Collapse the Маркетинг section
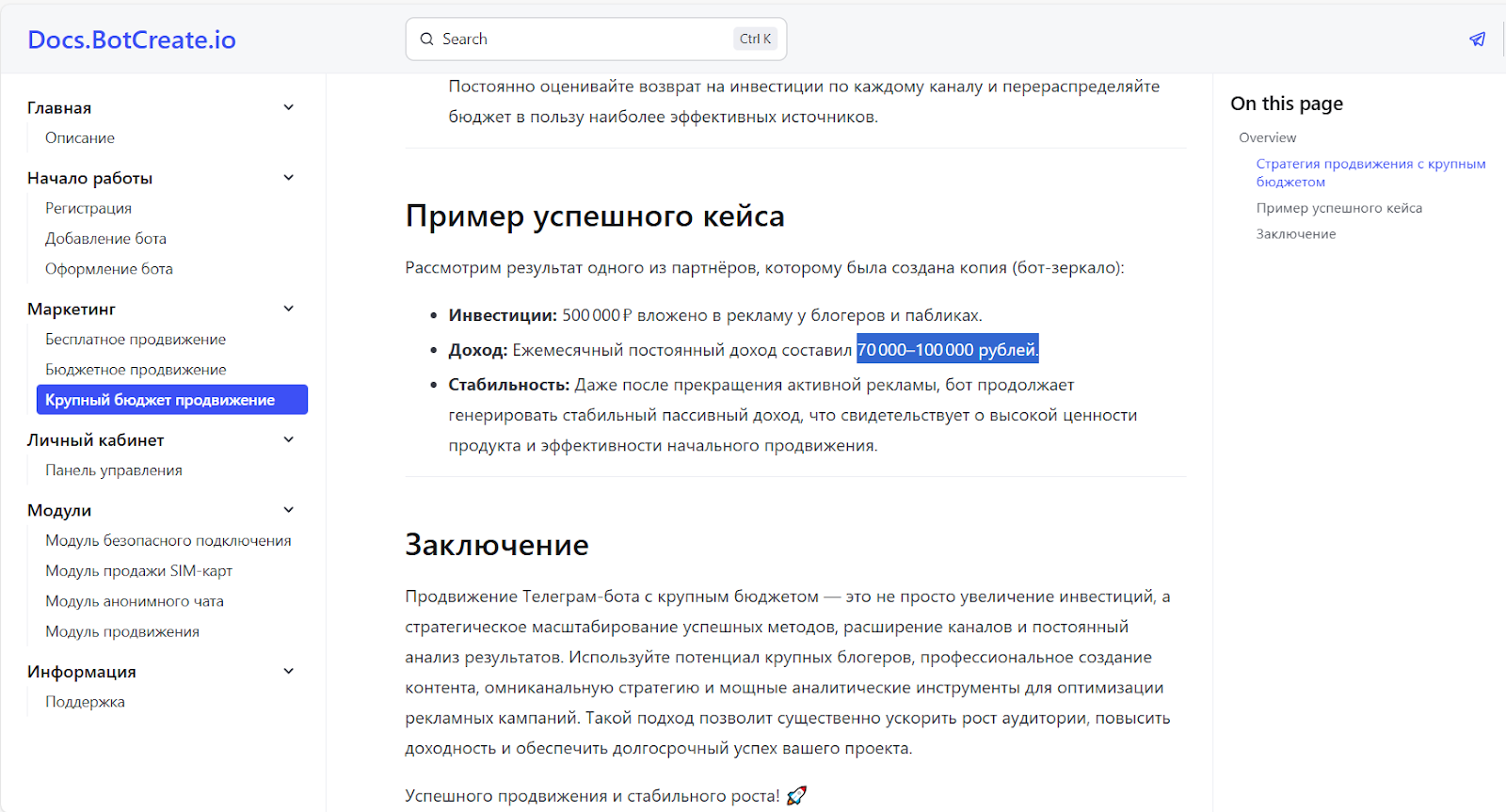This screenshot has height=812, width=1506. pos(288,308)
